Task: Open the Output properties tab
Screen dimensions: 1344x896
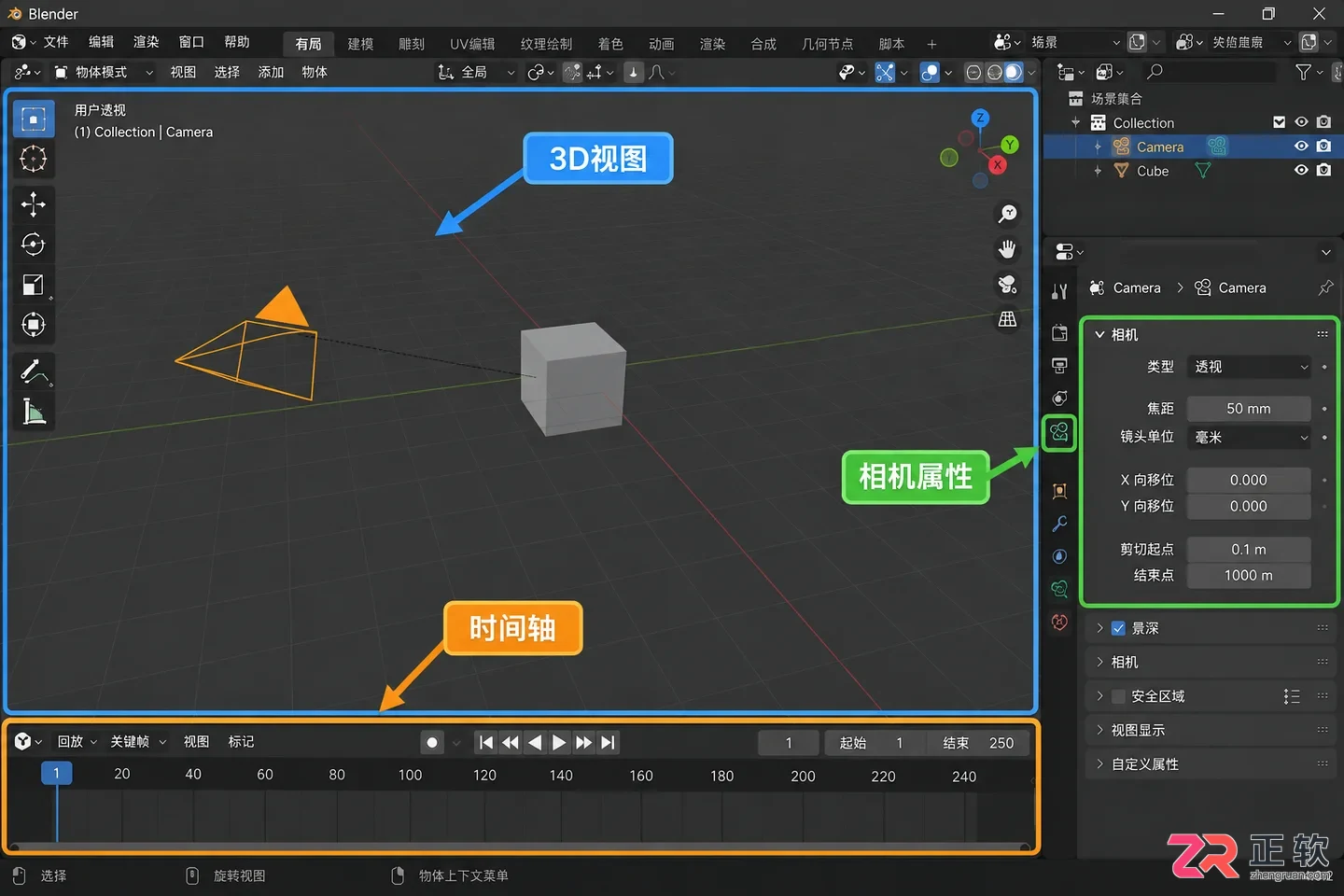Action: [1059, 365]
